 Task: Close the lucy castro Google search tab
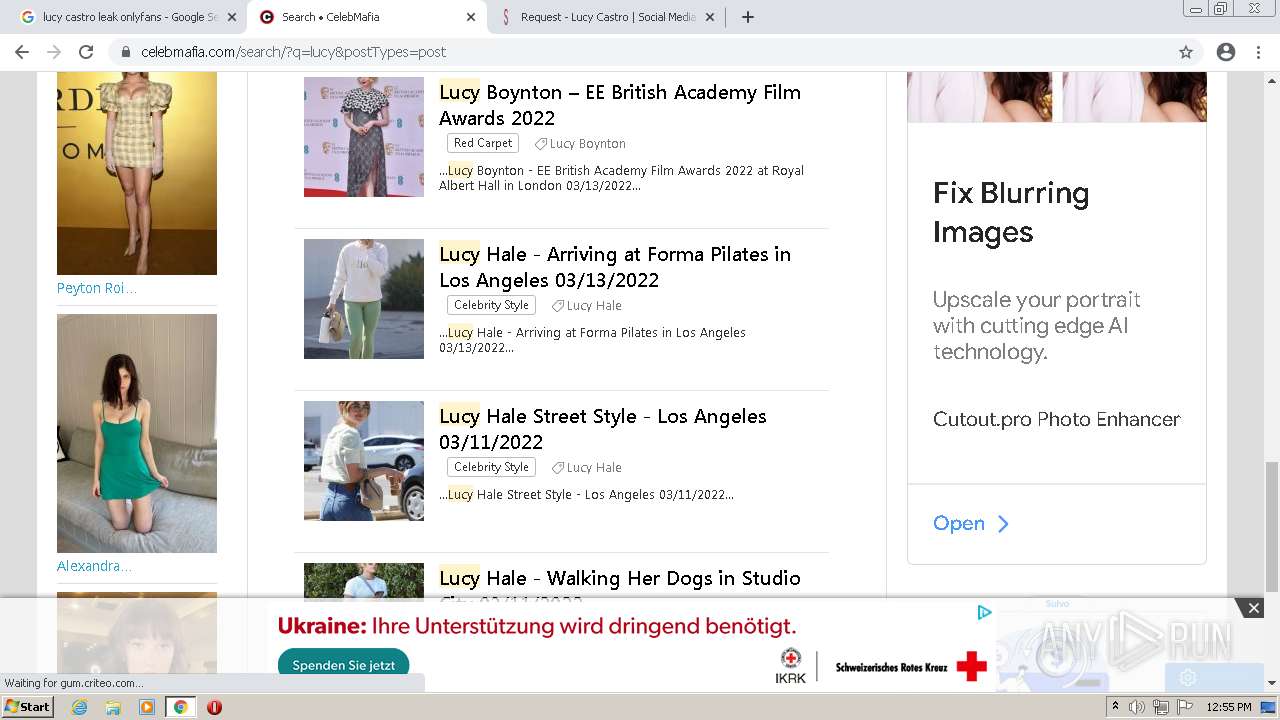[232, 17]
